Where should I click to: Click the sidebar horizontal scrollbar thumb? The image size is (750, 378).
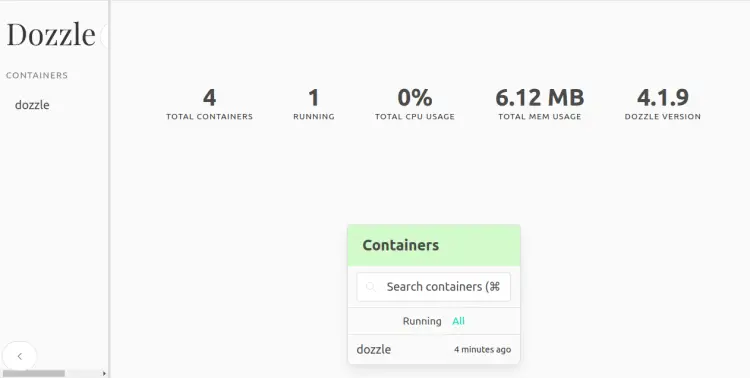click(33, 373)
